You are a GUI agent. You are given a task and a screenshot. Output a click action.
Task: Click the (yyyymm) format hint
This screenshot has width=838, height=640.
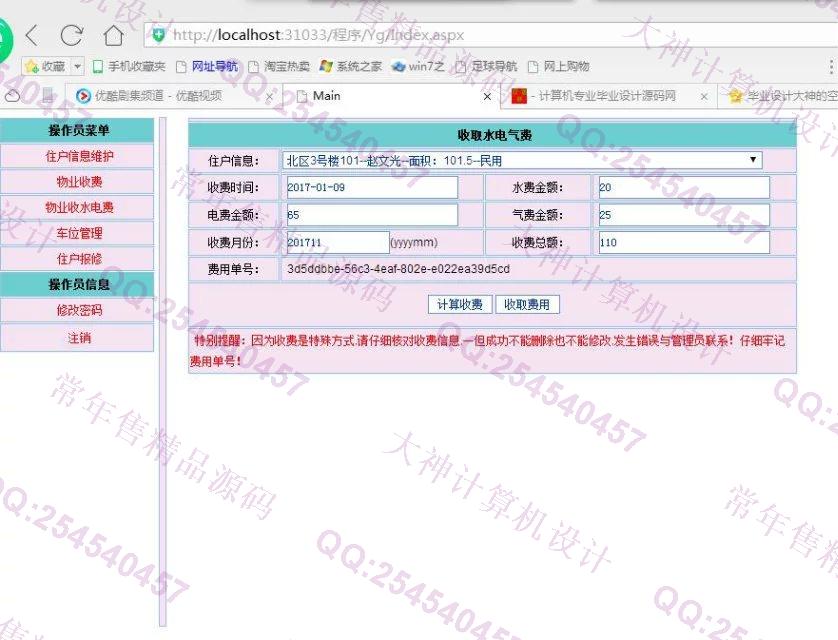pos(414,243)
